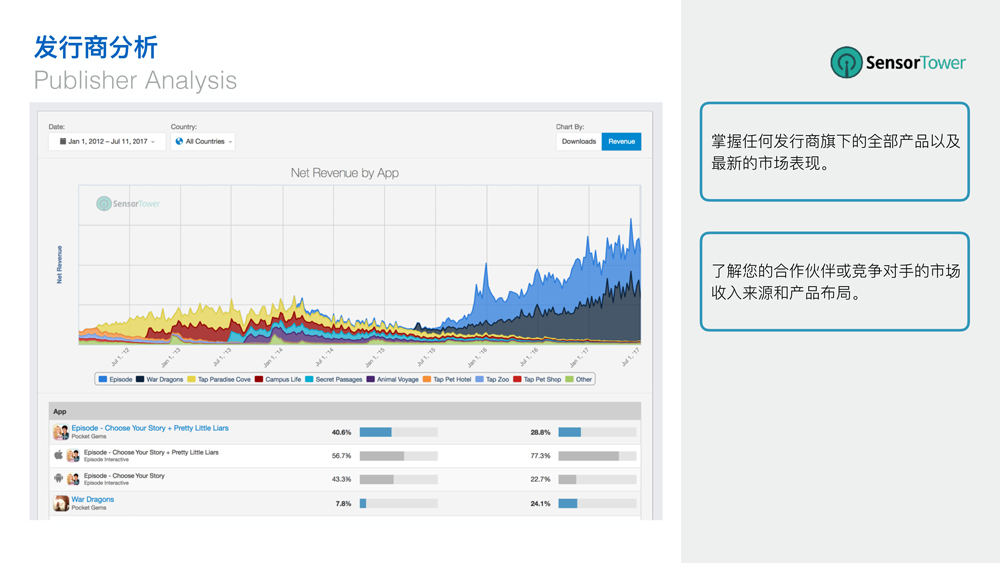Open the date range dropdown
The width and height of the screenshot is (1000, 563).
107,142
